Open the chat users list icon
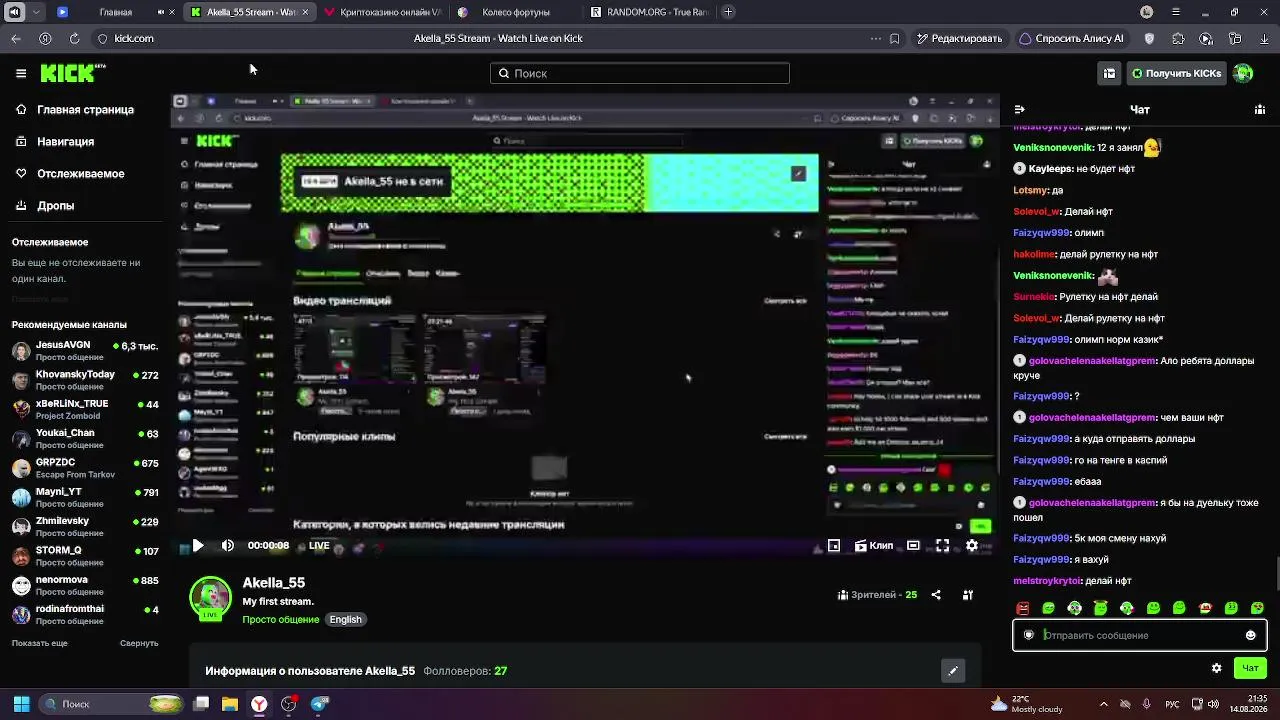Viewport: 1280px width, 720px height. coord(1260,110)
